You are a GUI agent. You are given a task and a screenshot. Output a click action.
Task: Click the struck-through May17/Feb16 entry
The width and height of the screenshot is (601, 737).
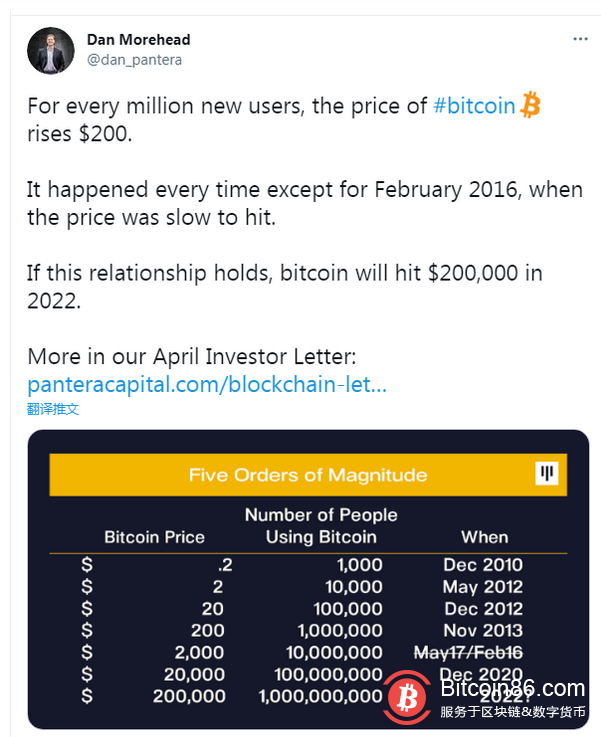pos(483,652)
